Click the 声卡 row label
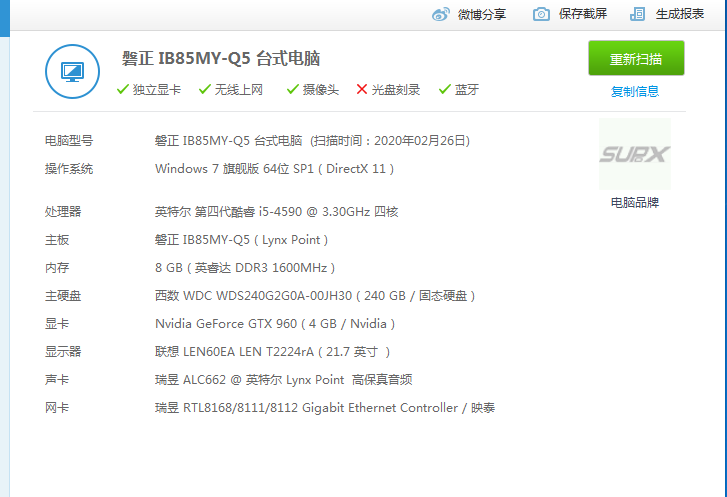This screenshot has height=497, width=727. coord(57,380)
